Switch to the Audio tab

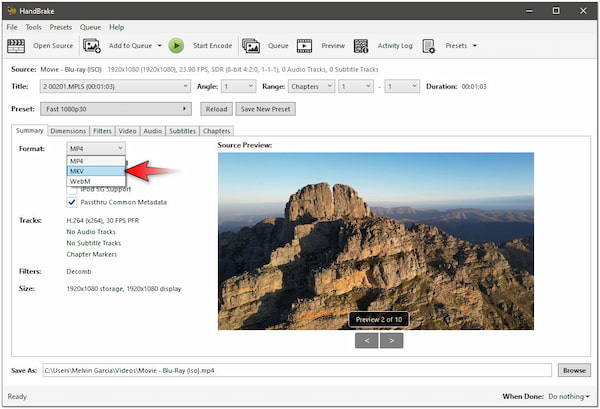[153, 131]
